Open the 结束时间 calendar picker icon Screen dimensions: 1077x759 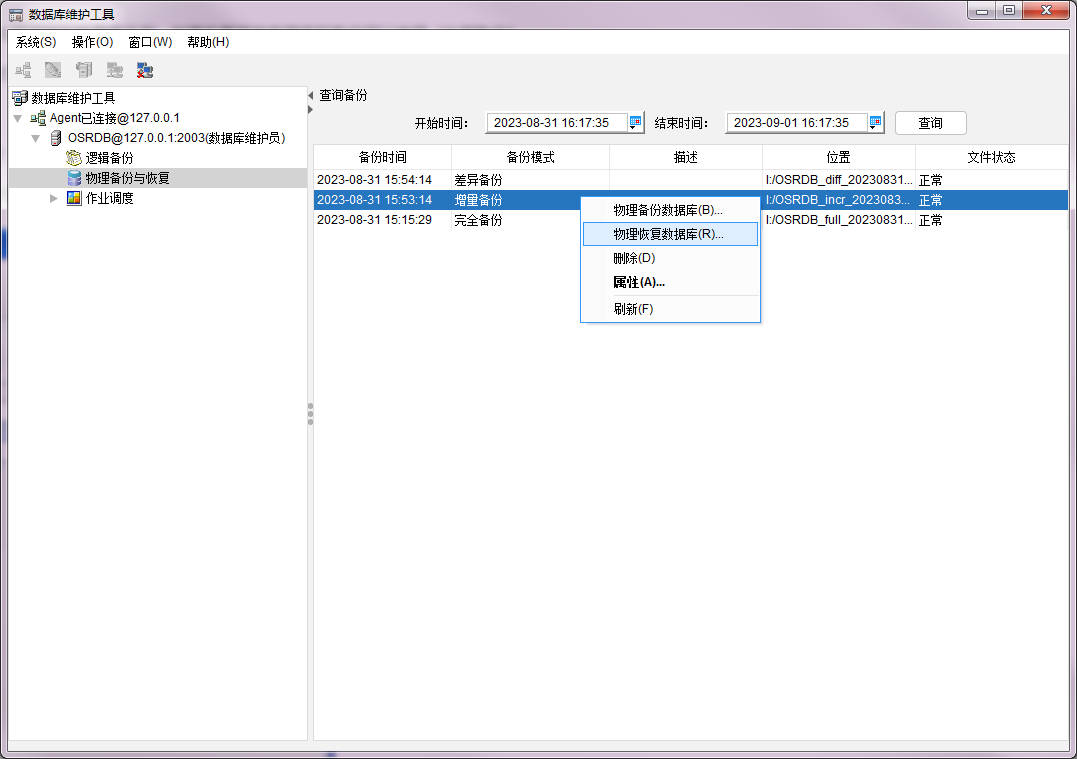pos(875,122)
